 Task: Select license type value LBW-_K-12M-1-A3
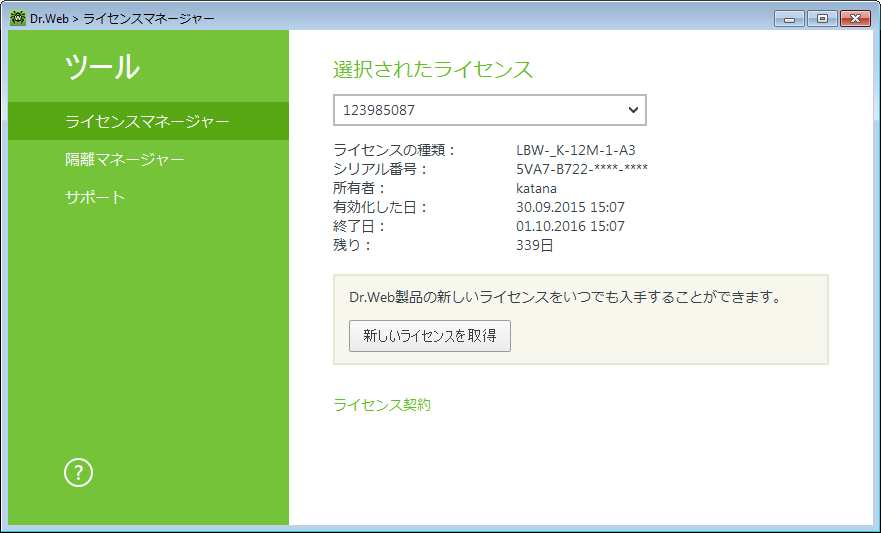(x=576, y=150)
